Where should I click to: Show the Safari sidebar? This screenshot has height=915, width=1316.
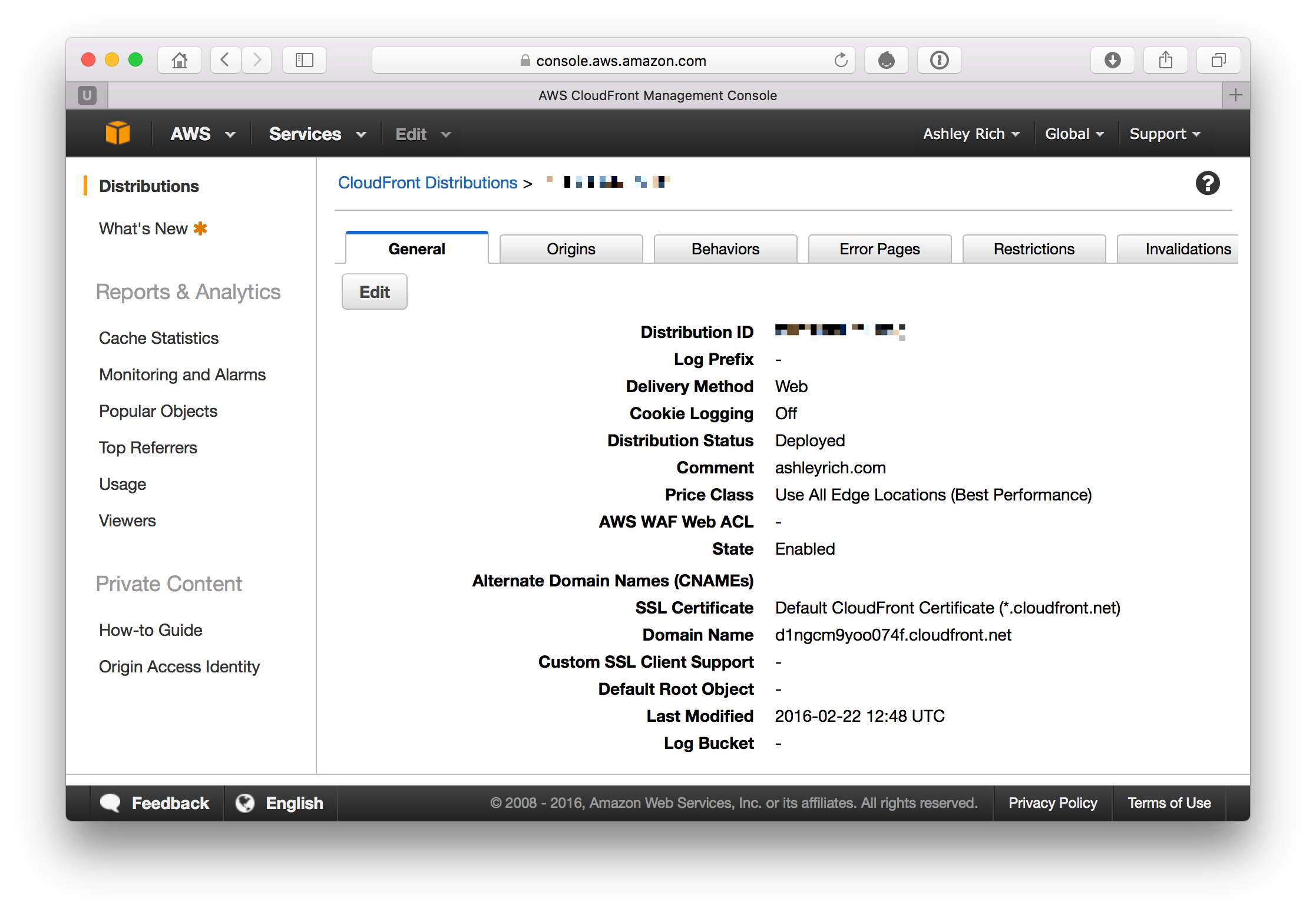[304, 60]
